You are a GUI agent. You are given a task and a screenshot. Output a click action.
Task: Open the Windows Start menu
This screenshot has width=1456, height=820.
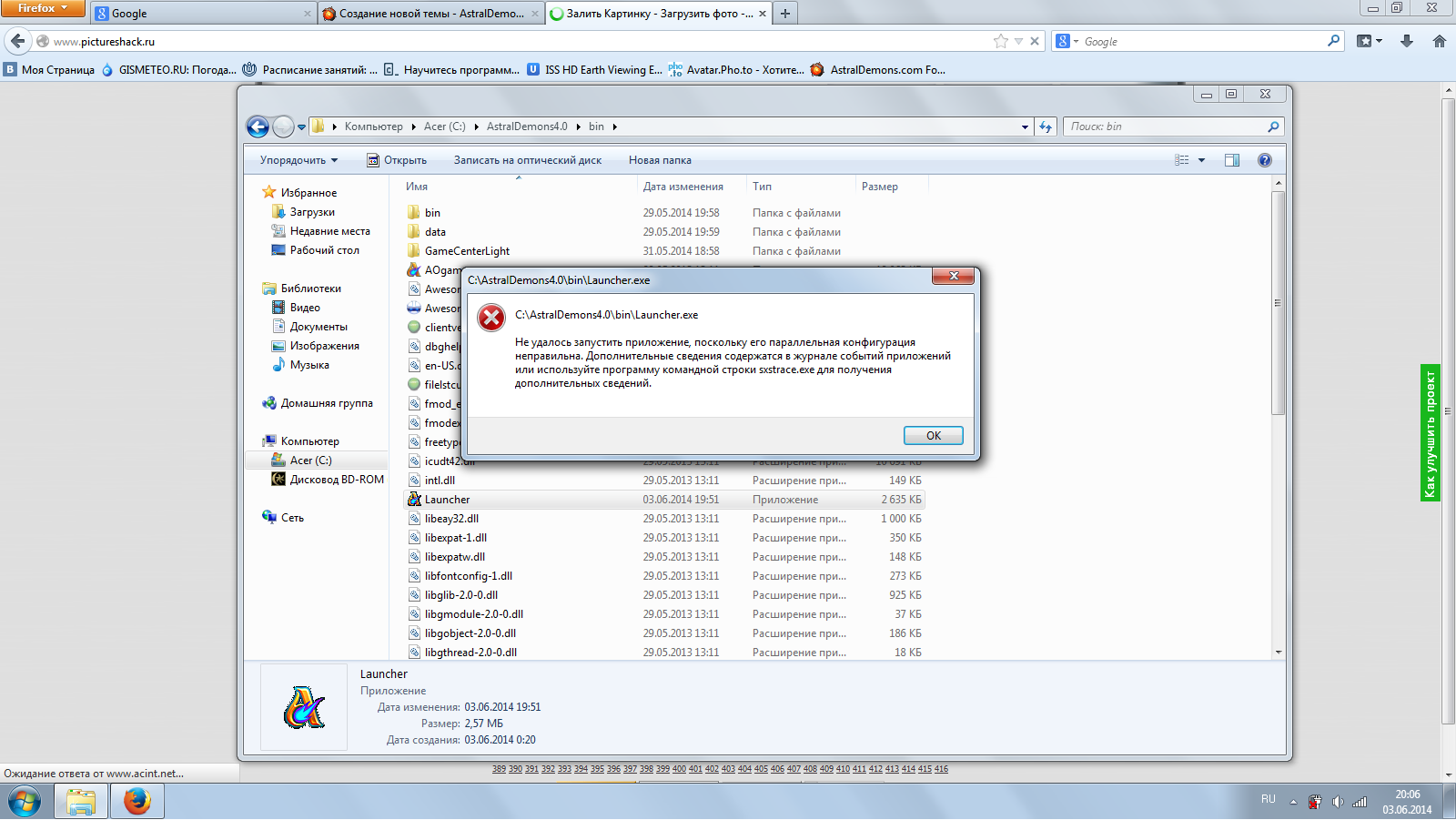(x=25, y=802)
